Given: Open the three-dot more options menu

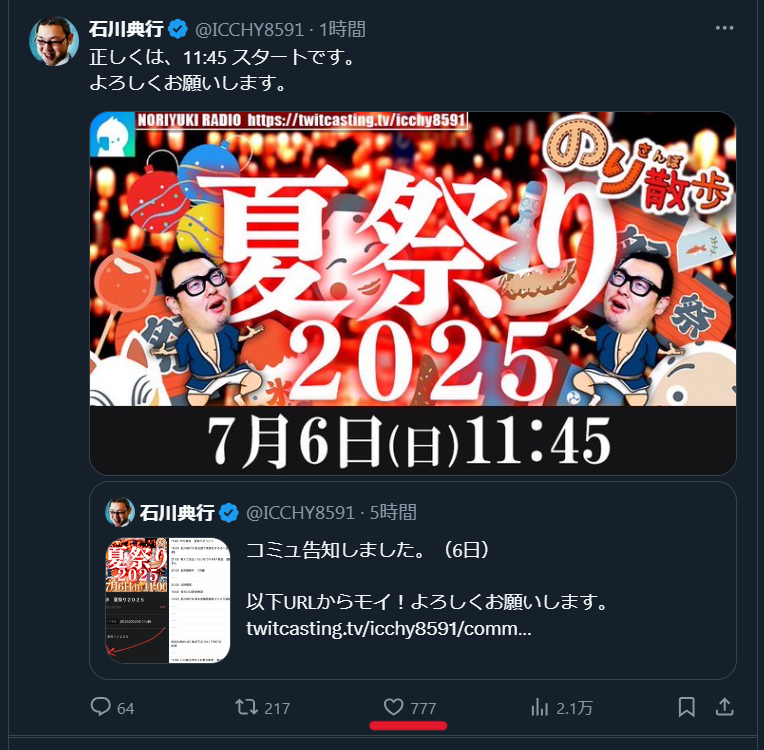Looking at the screenshot, I should (724, 28).
